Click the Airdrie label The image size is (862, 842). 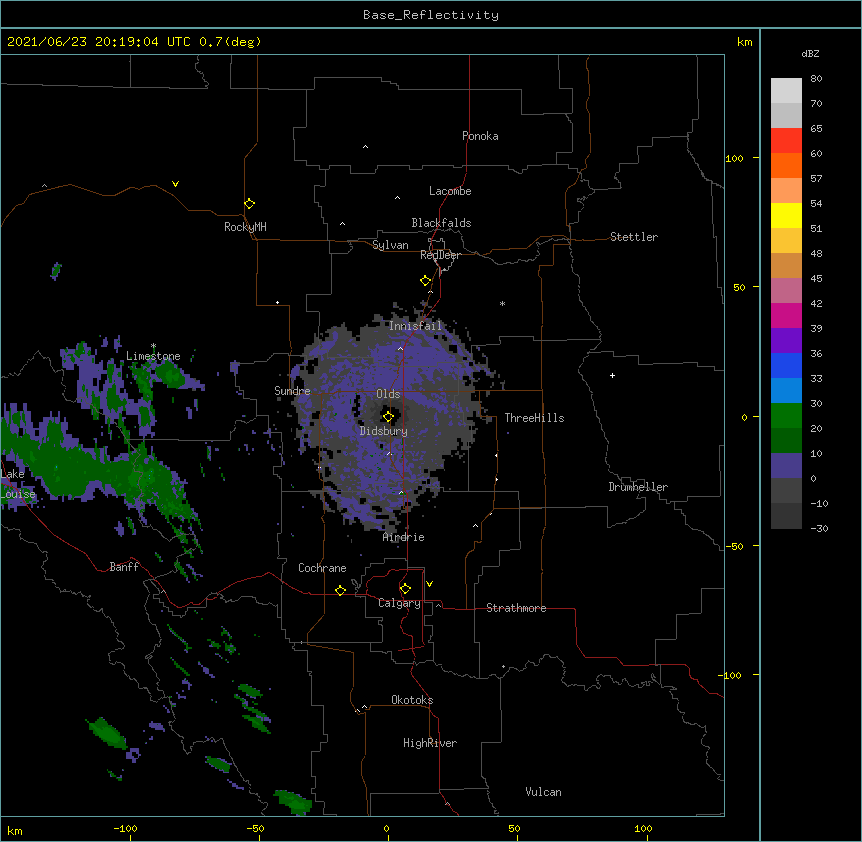point(403,537)
